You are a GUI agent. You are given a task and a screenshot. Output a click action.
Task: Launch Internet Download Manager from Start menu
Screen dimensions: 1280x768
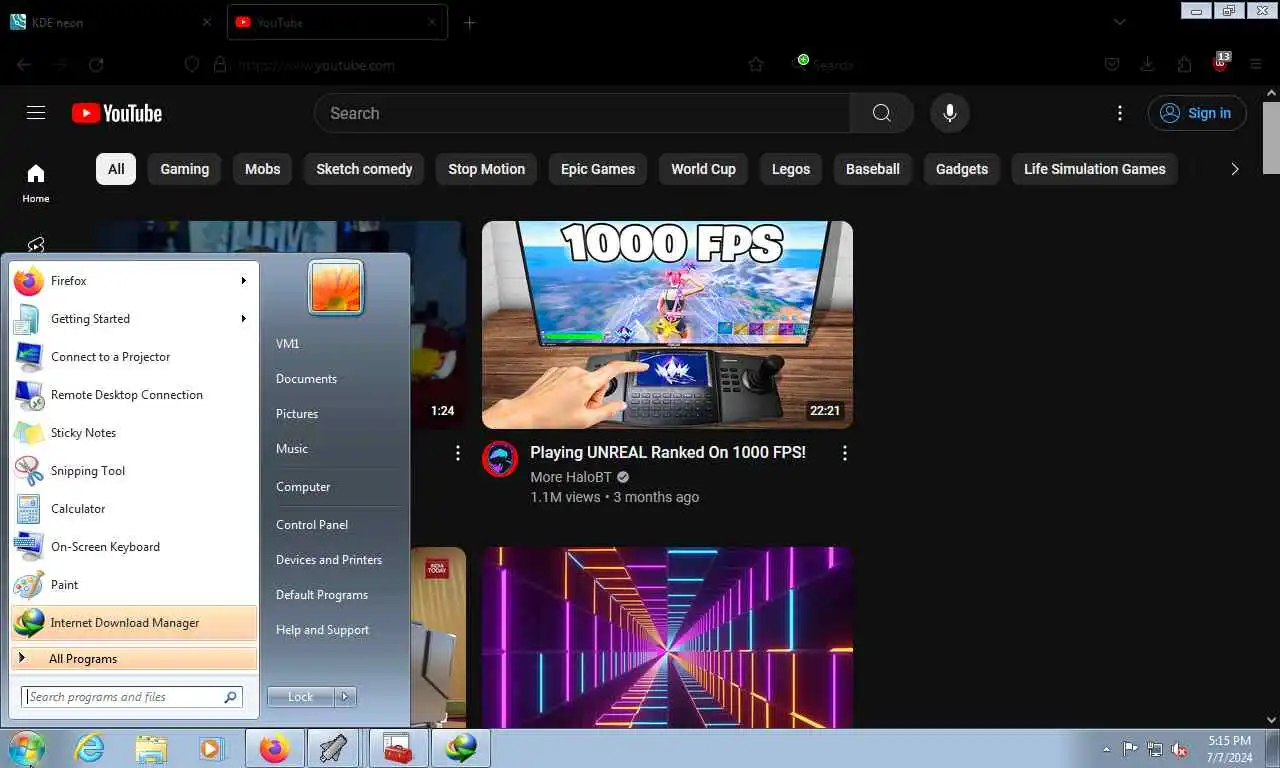click(133, 623)
